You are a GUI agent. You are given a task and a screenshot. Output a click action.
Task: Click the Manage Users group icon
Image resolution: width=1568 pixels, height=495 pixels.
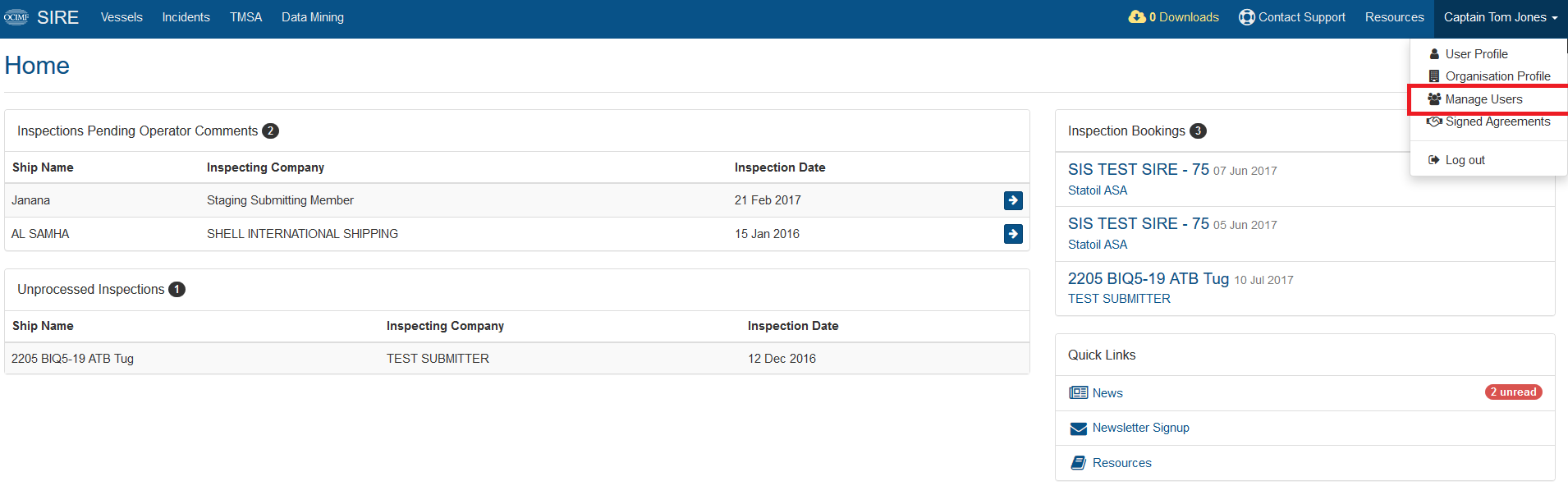pos(1434,99)
